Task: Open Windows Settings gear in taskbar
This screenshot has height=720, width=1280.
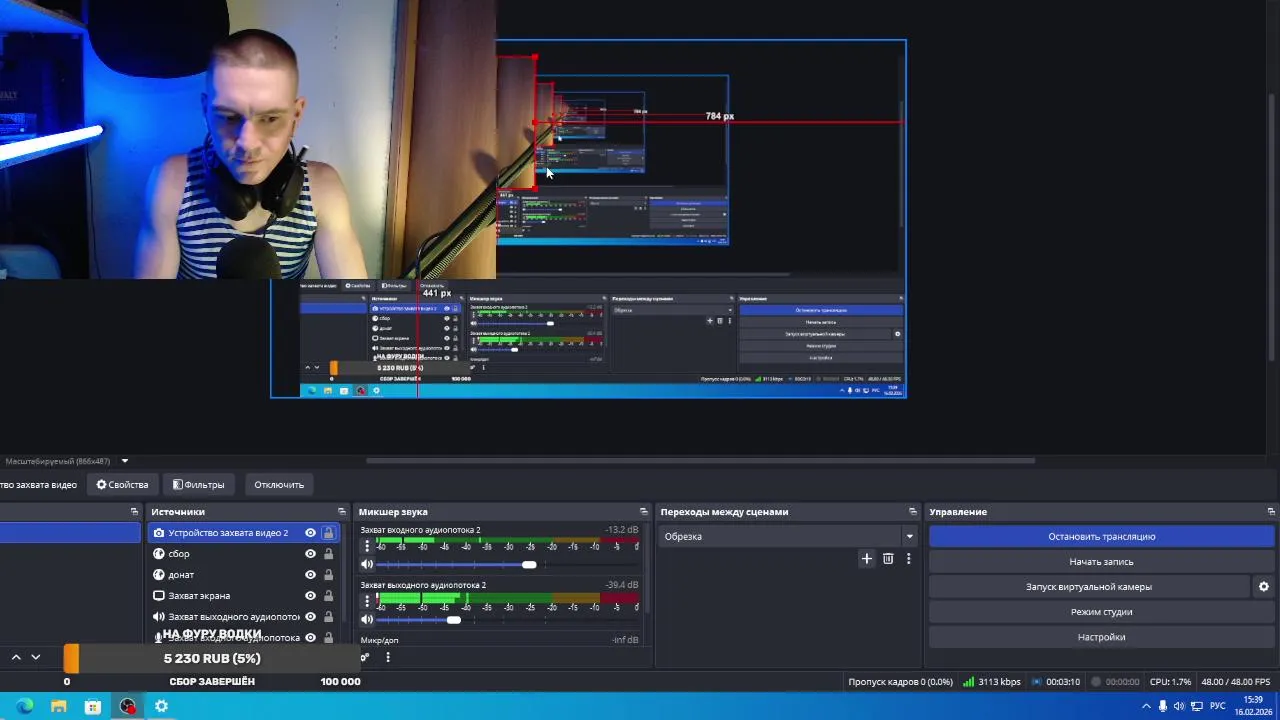Action: 161,706
